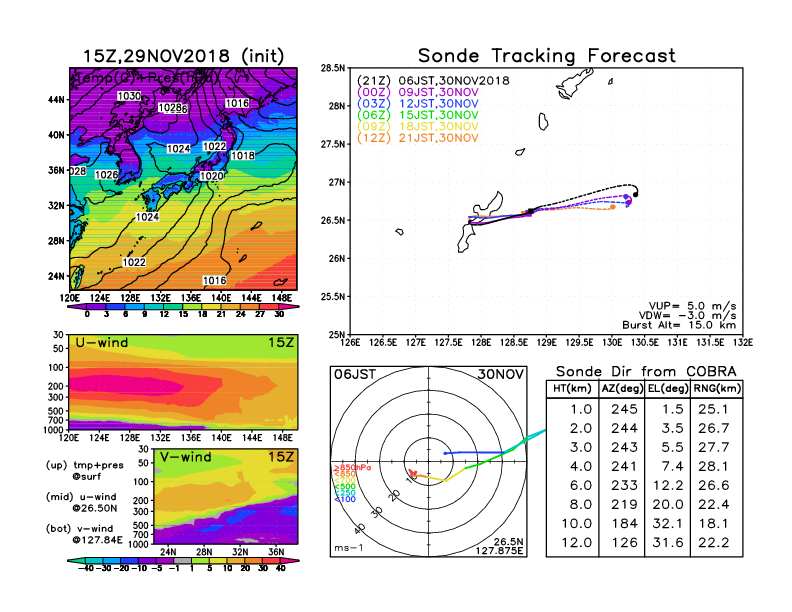Click the 'Sonde Tracking Forecast' heading
This screenshot has width=792, height=612.
pos(547,56)
